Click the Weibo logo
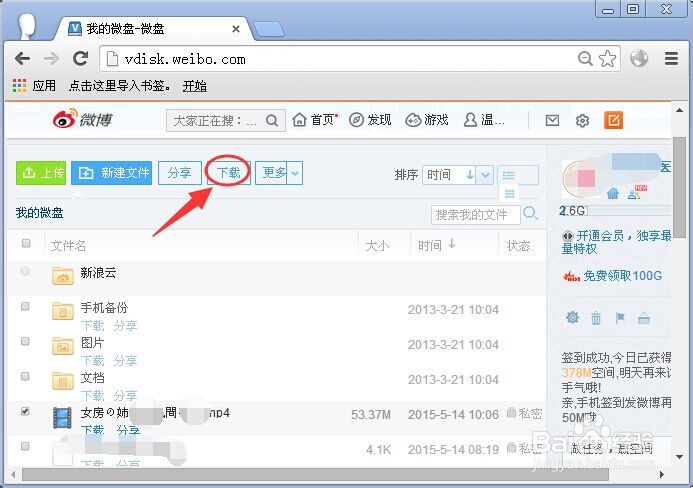The height and width of the screenshot is (488, 693). pos(82,119)
